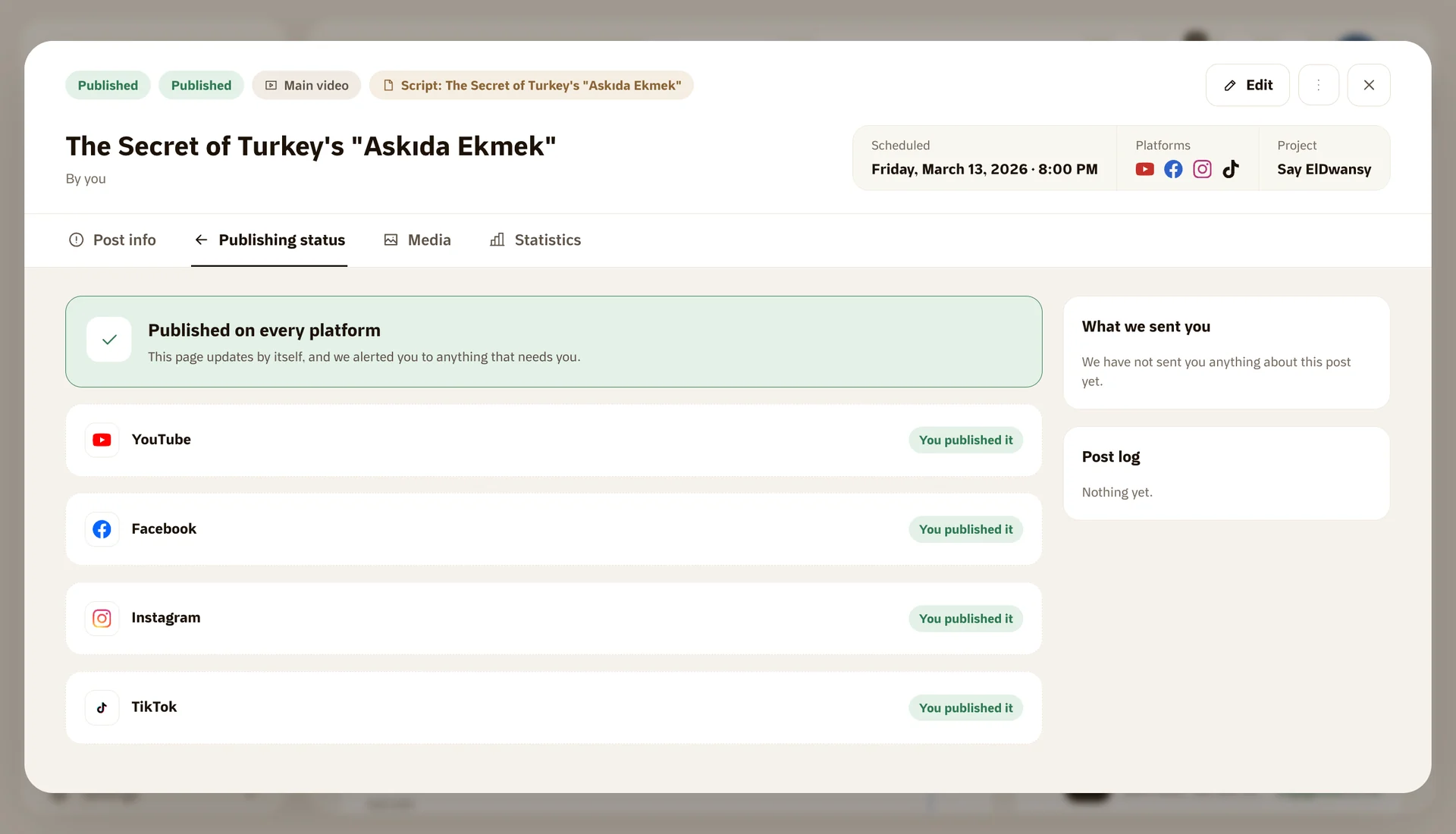Click Instagram's 'You published it' badge
Screen dimensions: 1456x834
click(x=965, y=619)
